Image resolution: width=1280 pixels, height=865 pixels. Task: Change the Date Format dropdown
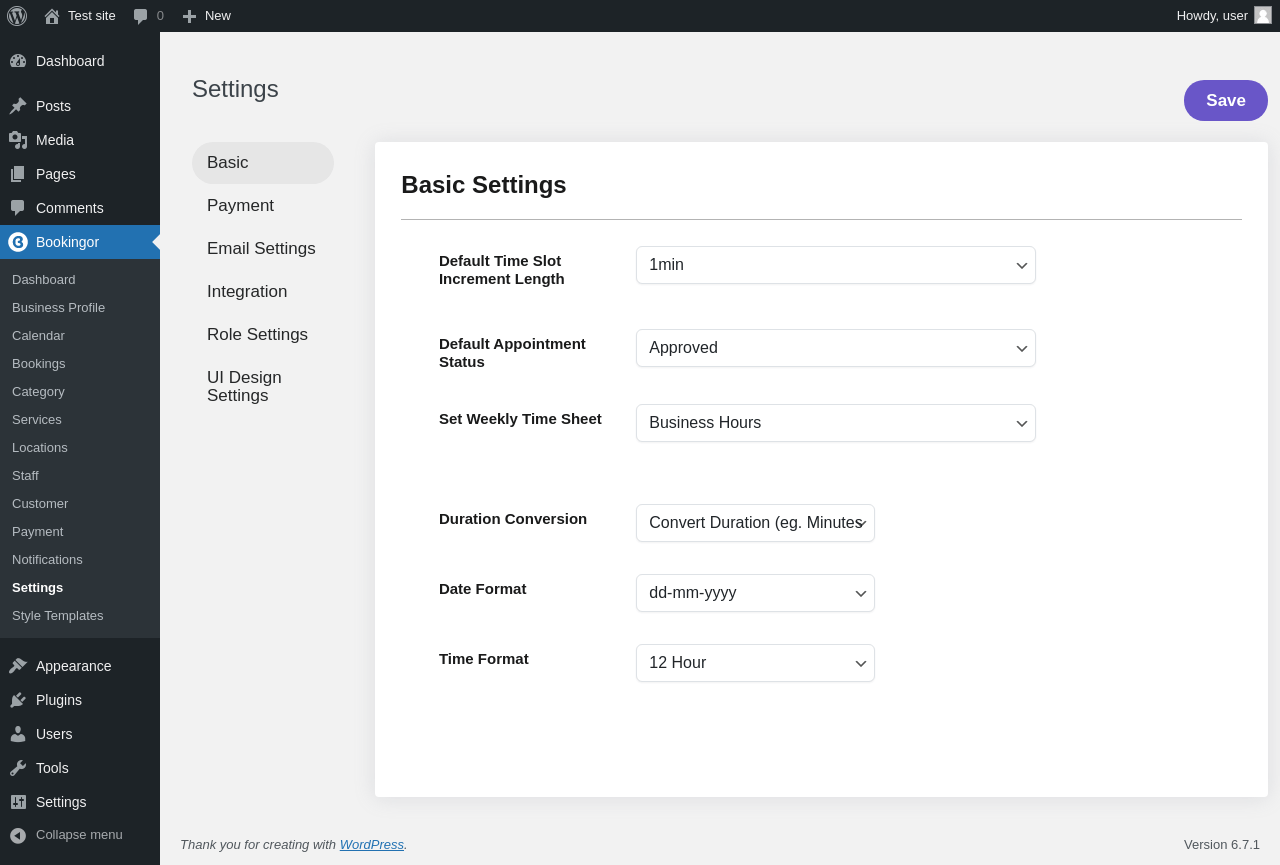coord(755,593)
